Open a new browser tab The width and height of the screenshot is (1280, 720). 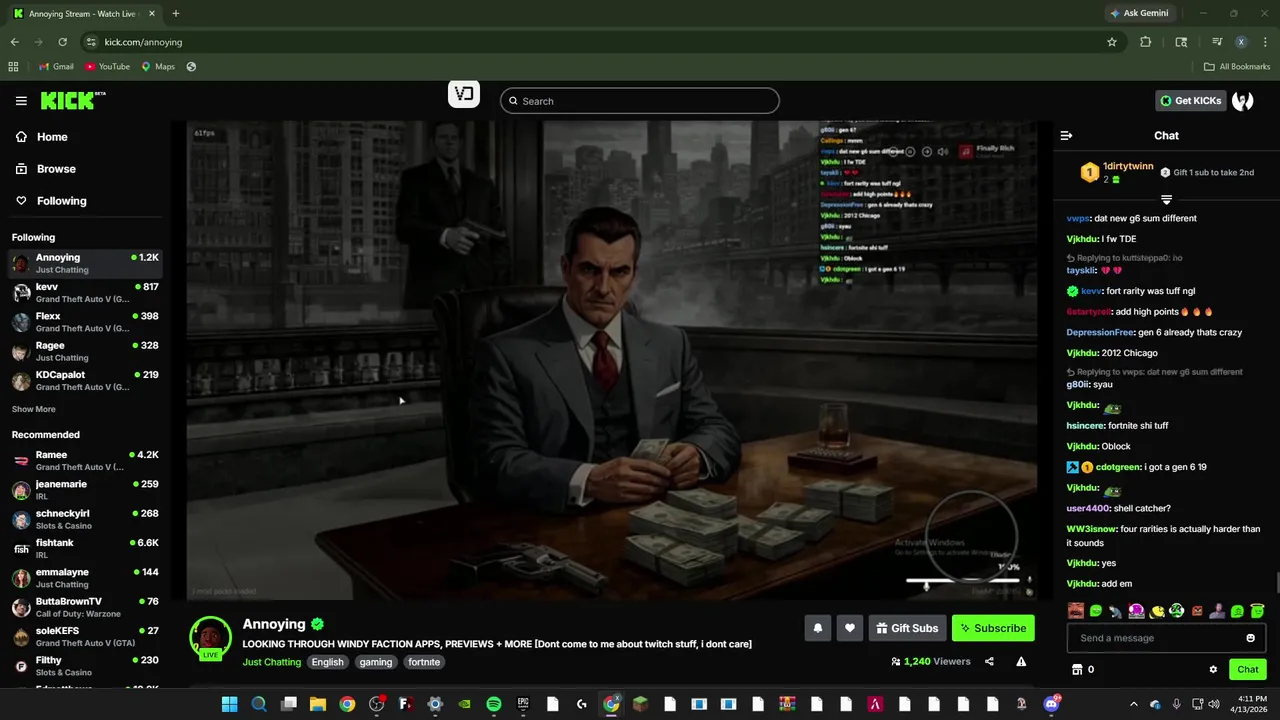[176, 14]
